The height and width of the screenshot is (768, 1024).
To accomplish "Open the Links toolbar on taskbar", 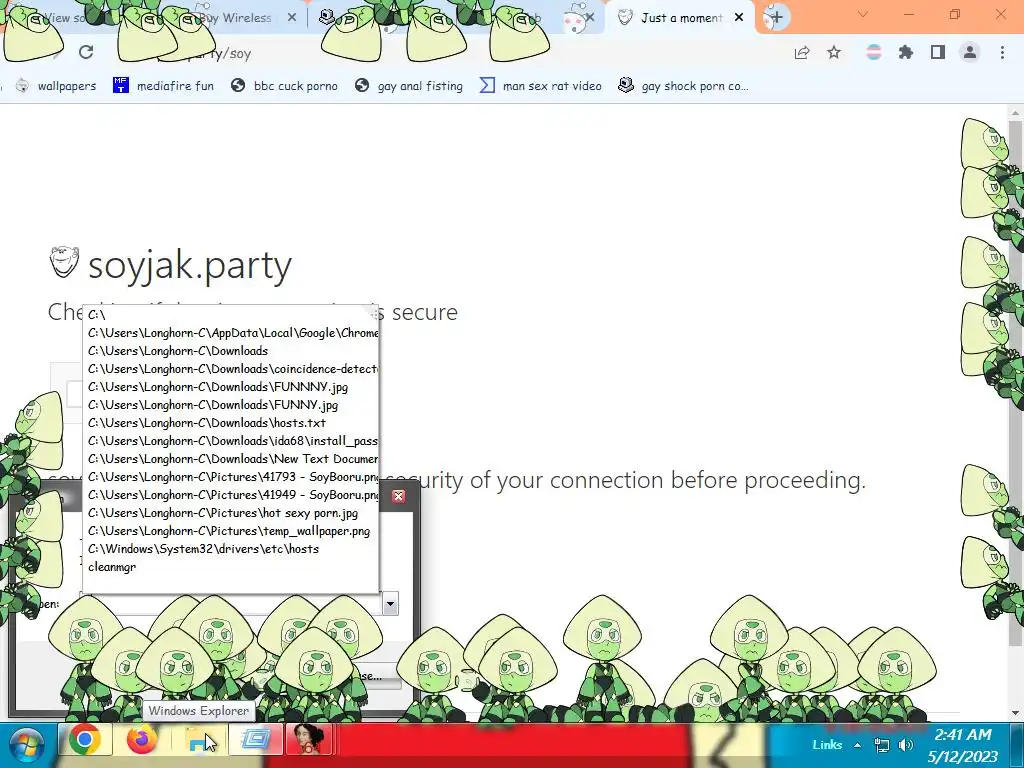I will coord(827,744).
